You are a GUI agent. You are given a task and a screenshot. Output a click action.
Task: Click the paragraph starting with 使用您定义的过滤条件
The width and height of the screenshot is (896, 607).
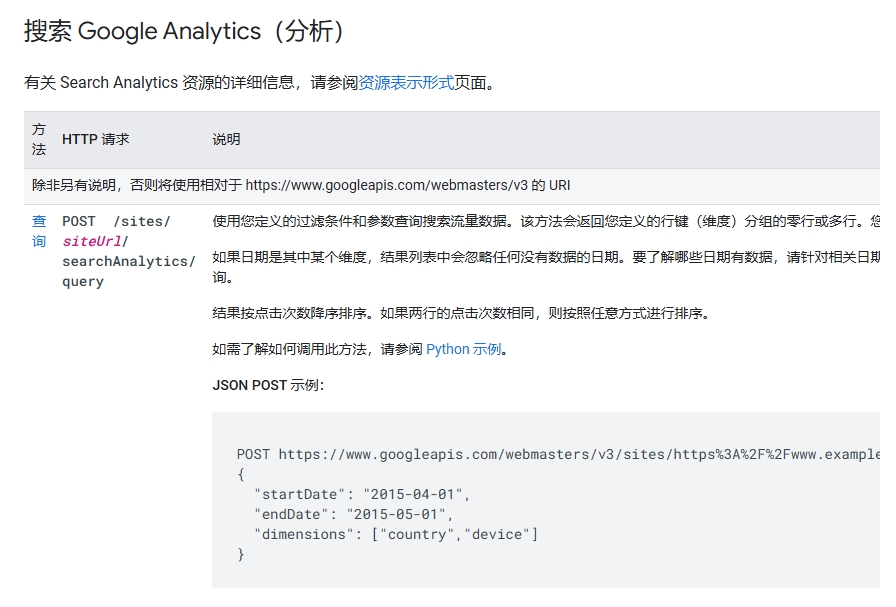click(x=540, y=221)
